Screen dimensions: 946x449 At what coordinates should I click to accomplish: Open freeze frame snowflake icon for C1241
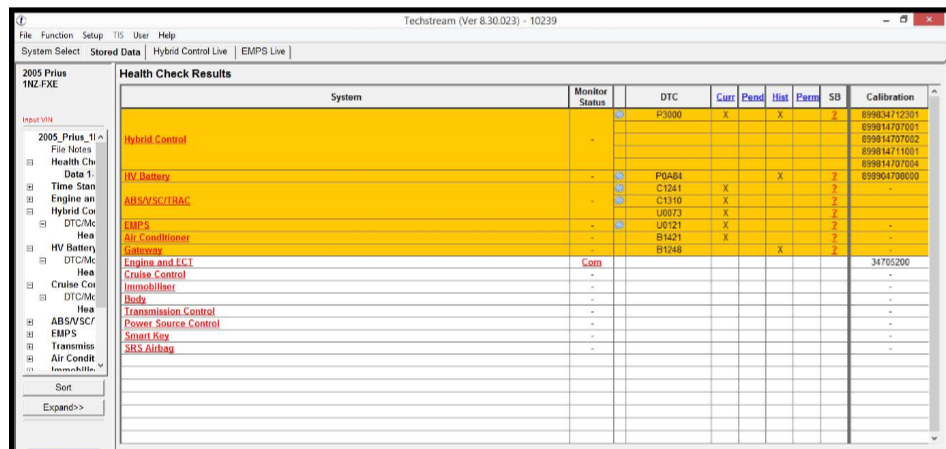coord(619,188)
